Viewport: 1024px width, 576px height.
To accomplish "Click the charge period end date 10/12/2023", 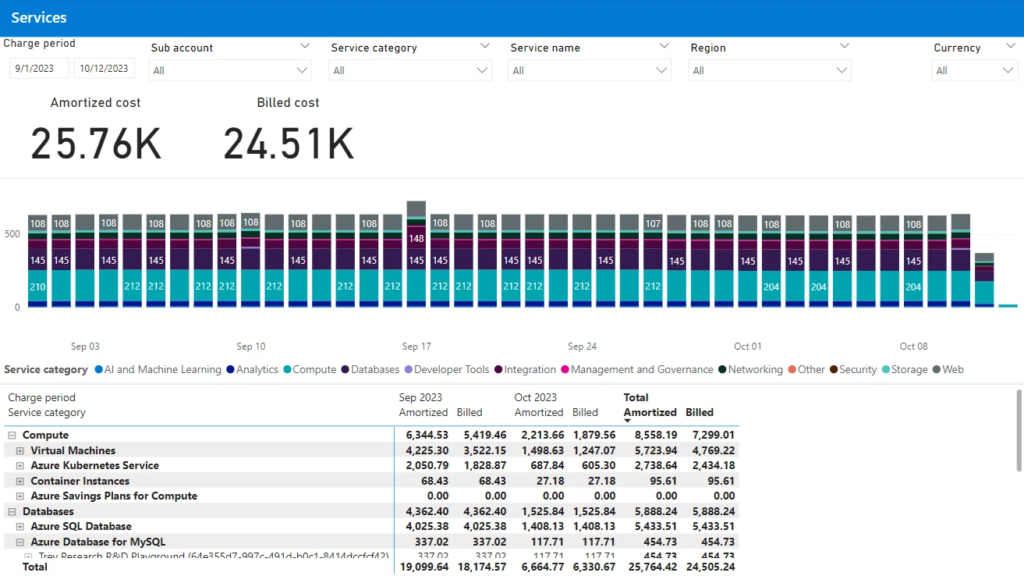I will coord(104,69).
